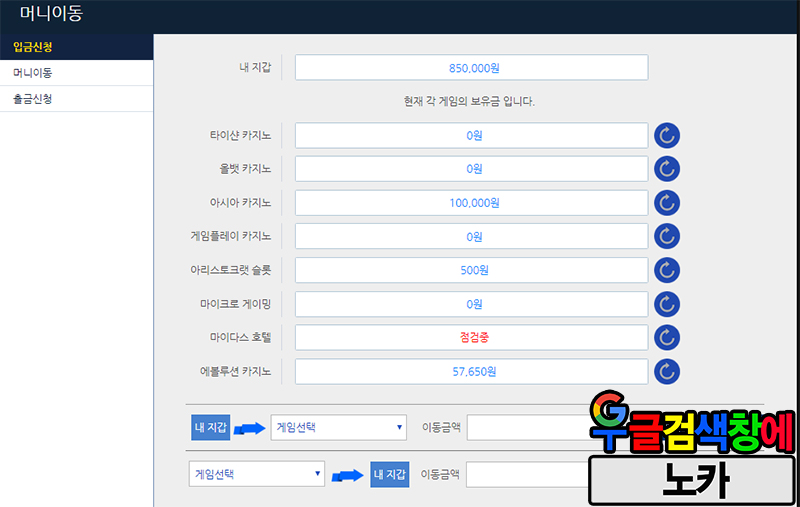Click the 내 지갑 850,000원 balance field
Viewport: 800px width, 507px height.
point(472,68)
